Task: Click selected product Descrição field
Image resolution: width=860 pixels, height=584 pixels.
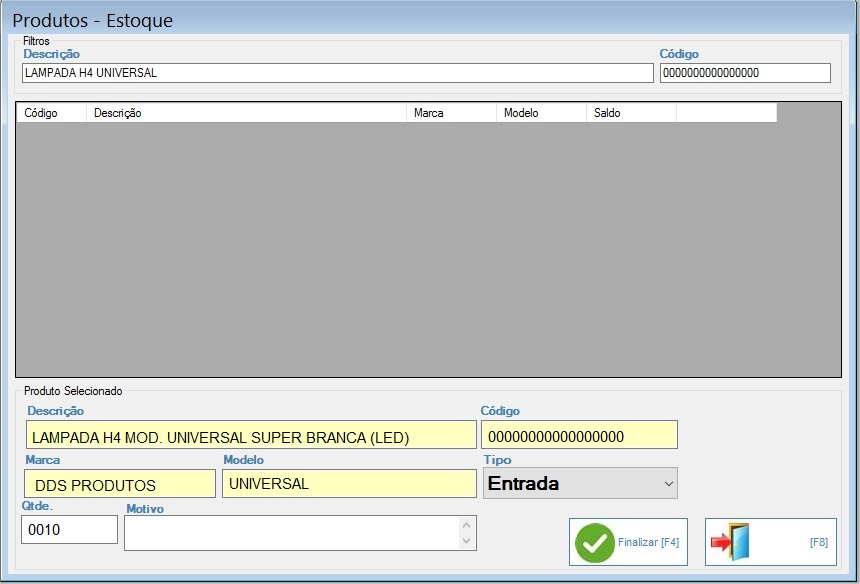Action: pyautogui.click(x=251, y=435)
